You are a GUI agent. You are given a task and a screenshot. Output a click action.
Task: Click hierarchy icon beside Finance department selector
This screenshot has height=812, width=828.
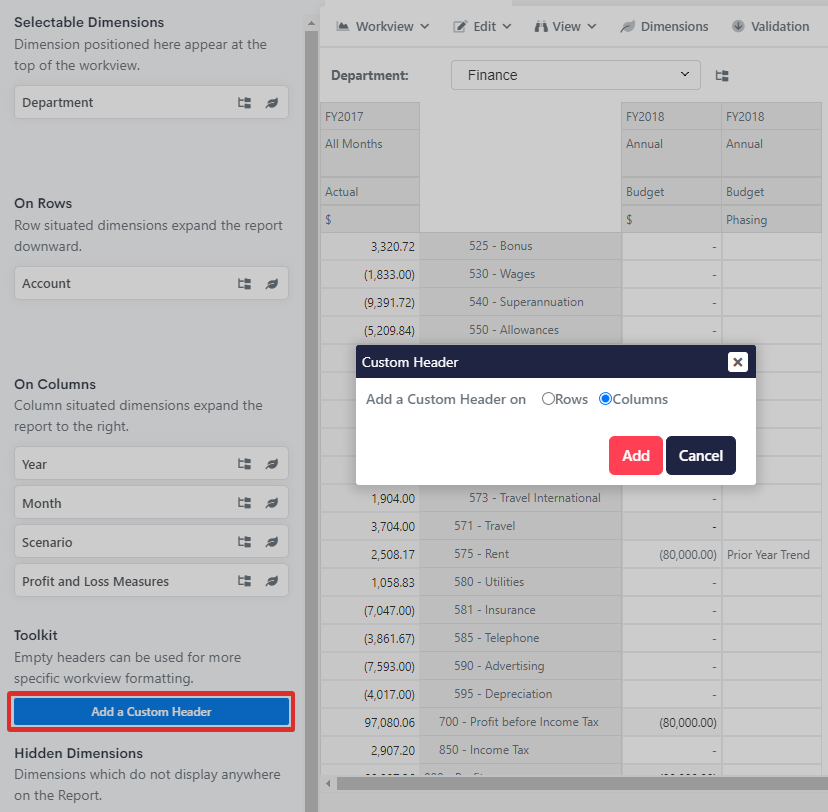tap(722, 75)
